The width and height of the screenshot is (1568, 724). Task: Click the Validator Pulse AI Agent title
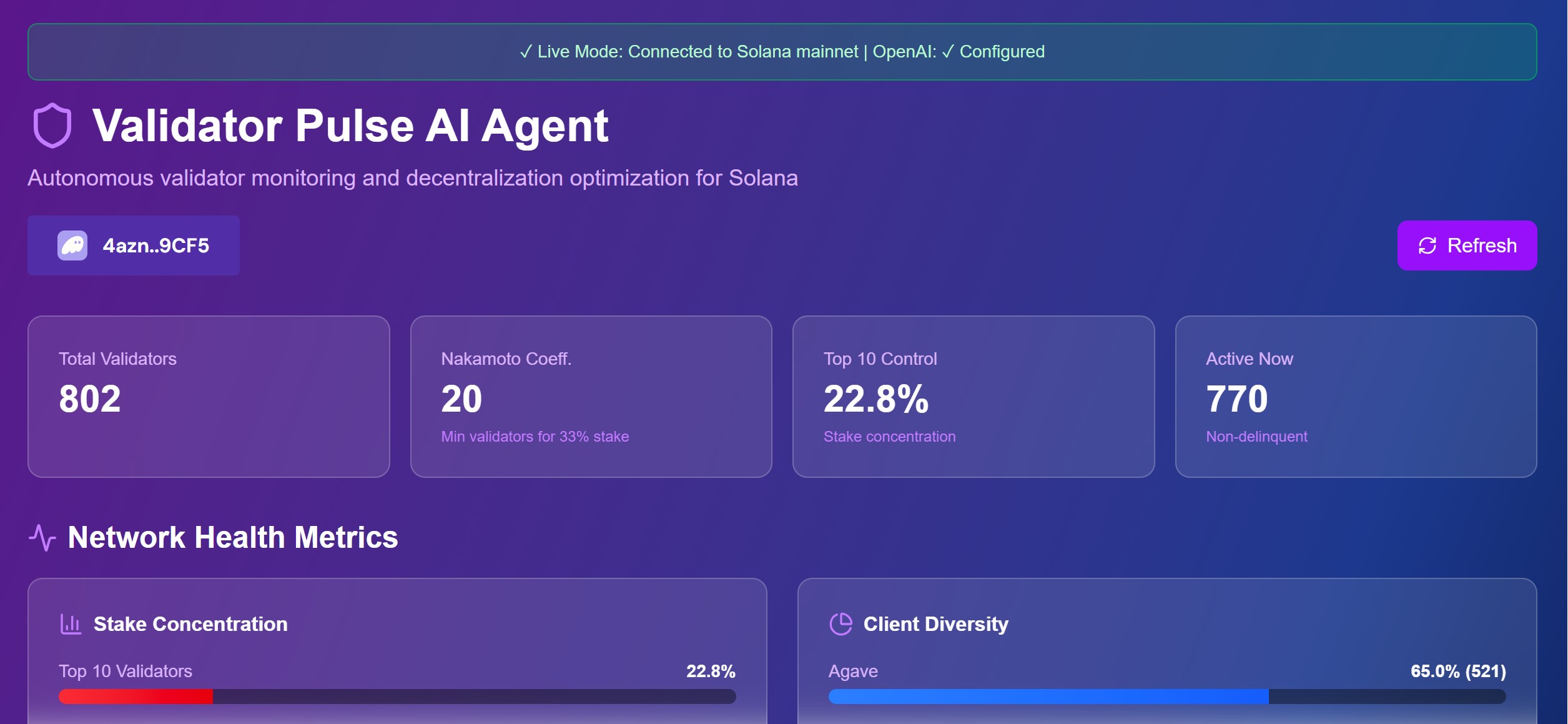click(x=350, y=126)
